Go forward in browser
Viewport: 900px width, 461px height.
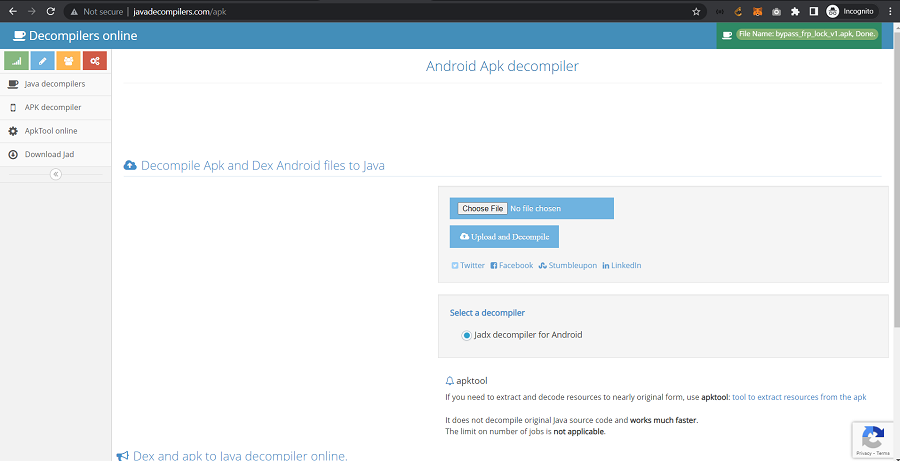32,11
